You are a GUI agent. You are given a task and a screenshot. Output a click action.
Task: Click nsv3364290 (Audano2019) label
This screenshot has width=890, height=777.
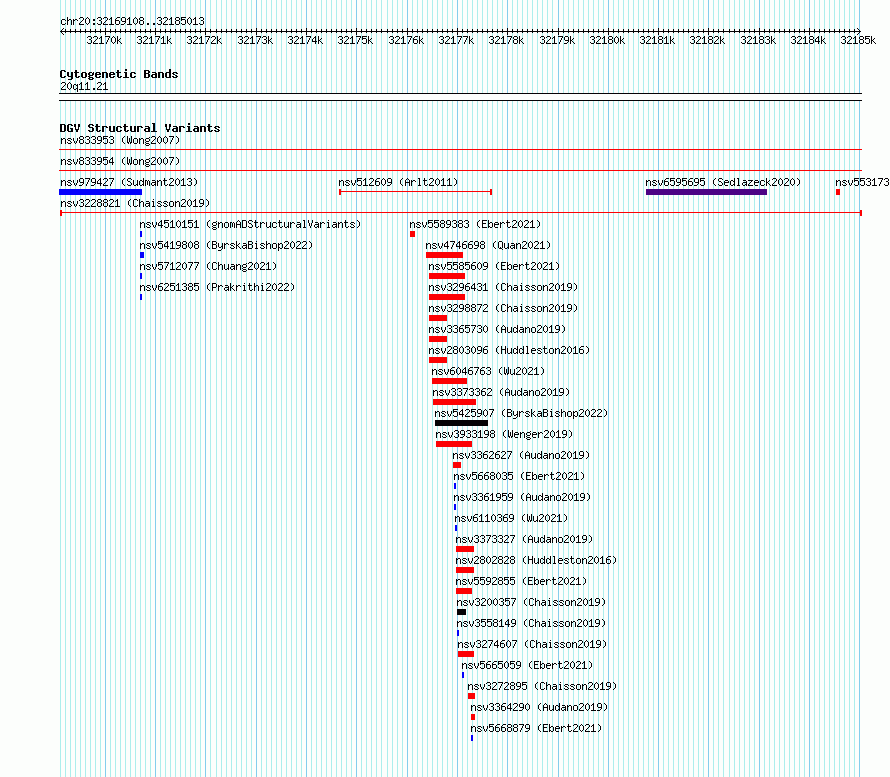pos(539,707)
